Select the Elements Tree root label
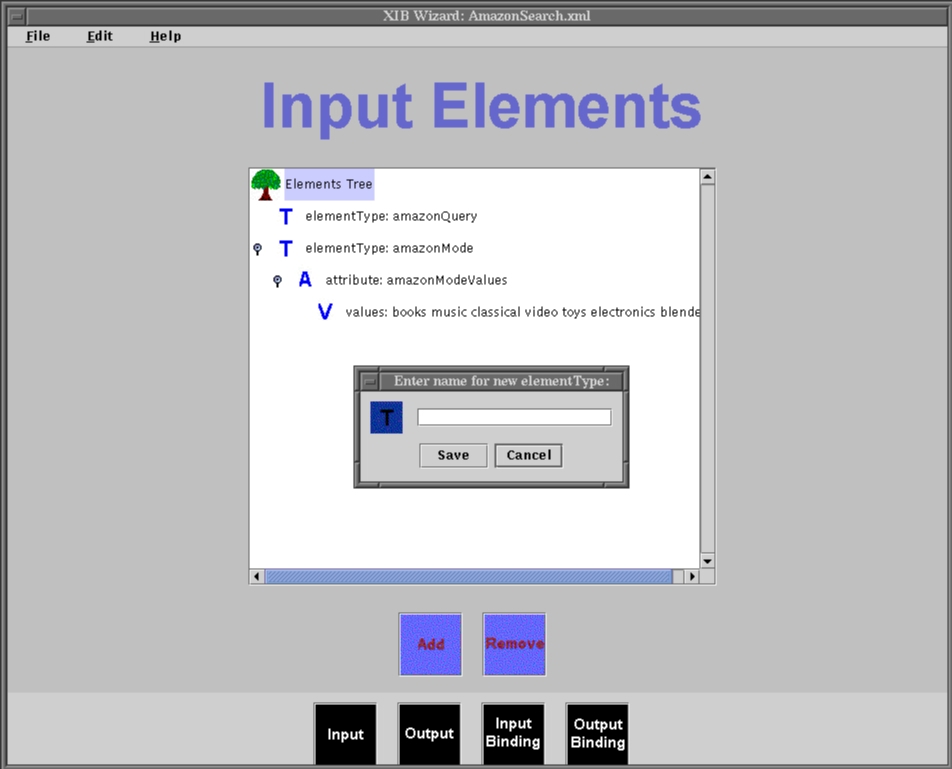 [329, 185]
